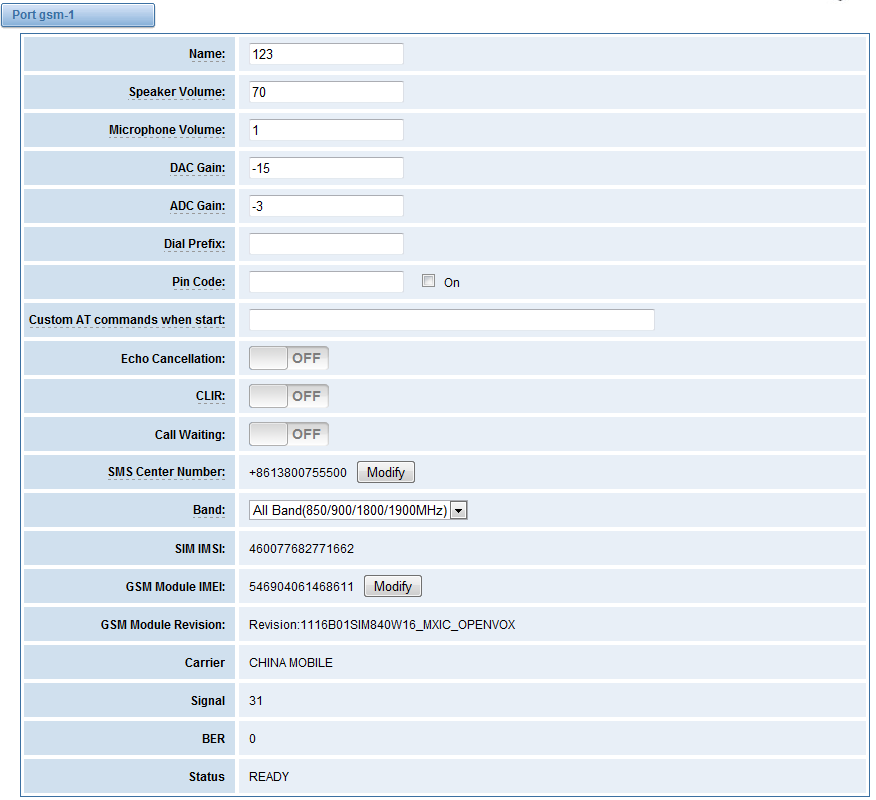The height and width of the screenshot is (800, 876).
Task: Enable the Call Waiting switch
Action: point(289,434)
